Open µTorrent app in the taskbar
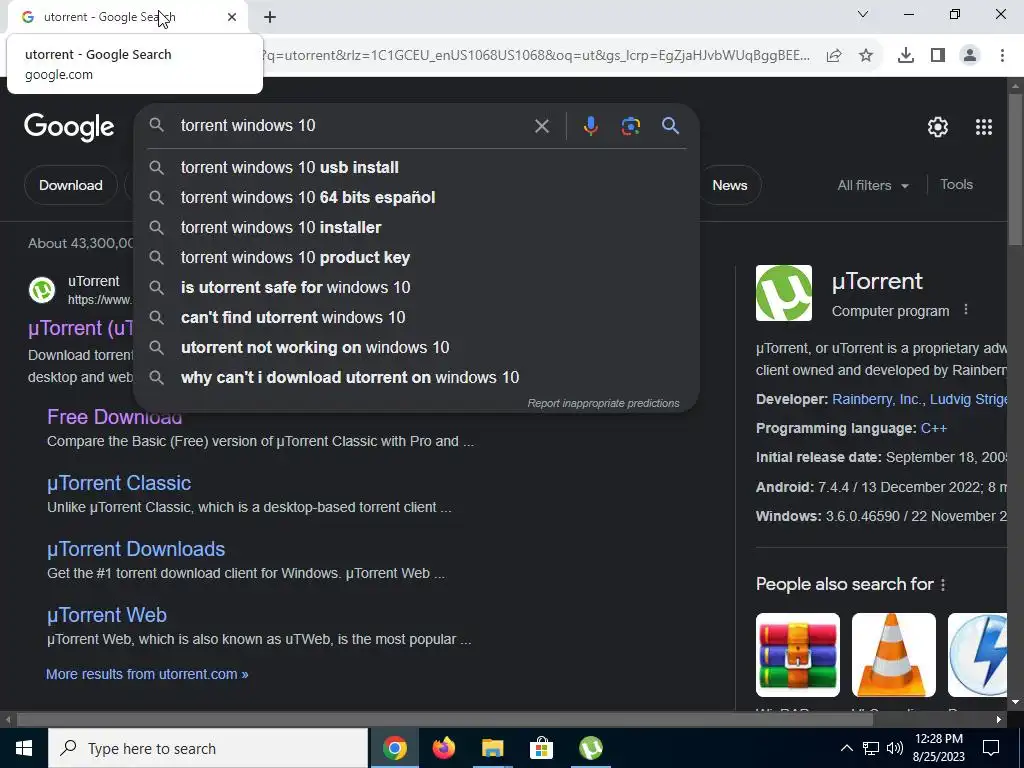 tap(590, 748)
